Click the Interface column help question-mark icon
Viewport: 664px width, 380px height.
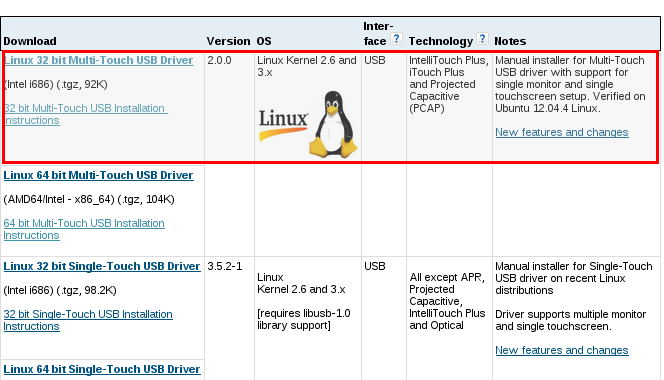click(x=396, y=39)
